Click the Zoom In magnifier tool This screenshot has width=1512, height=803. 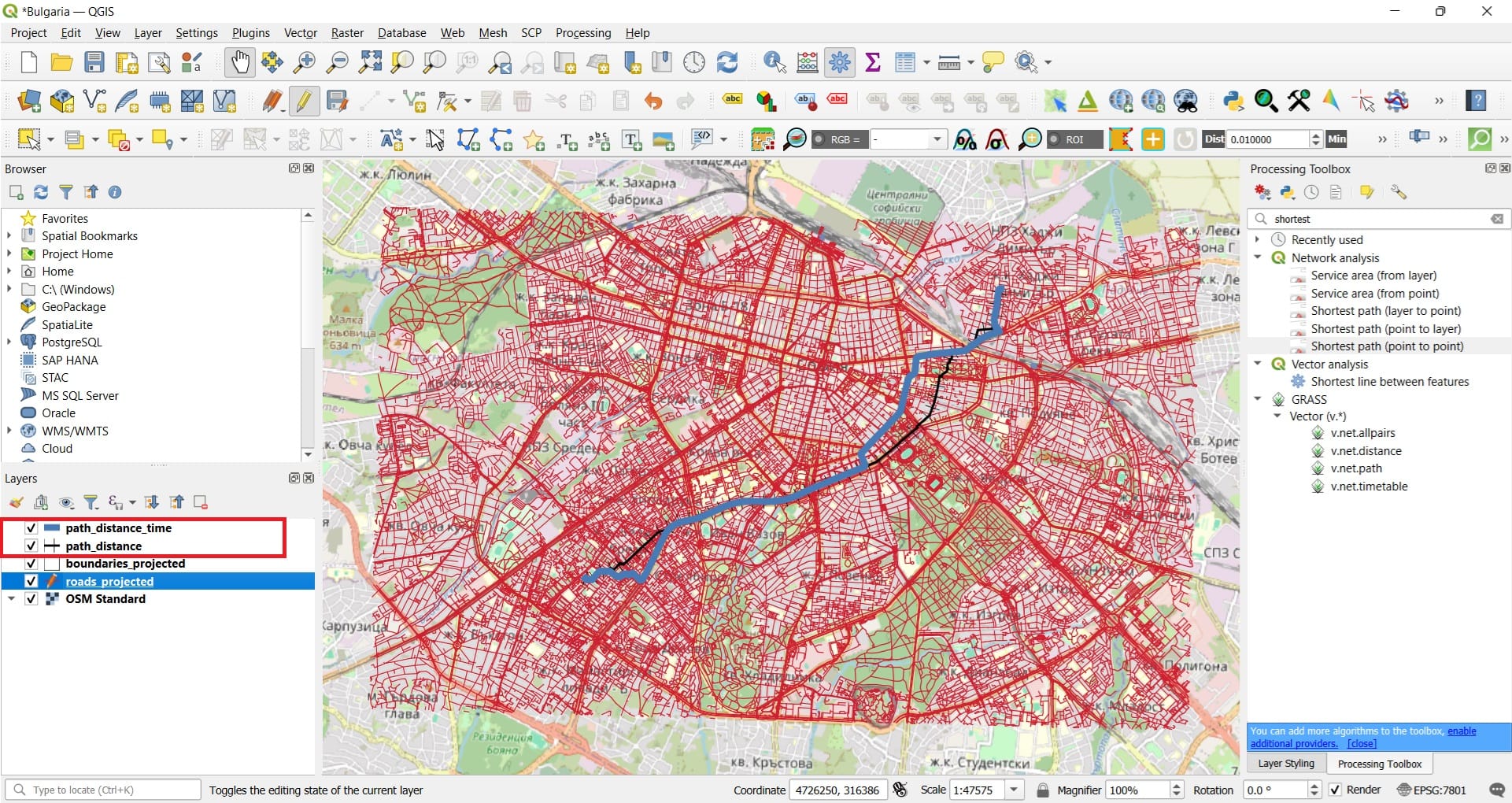[x=305, y=62]
